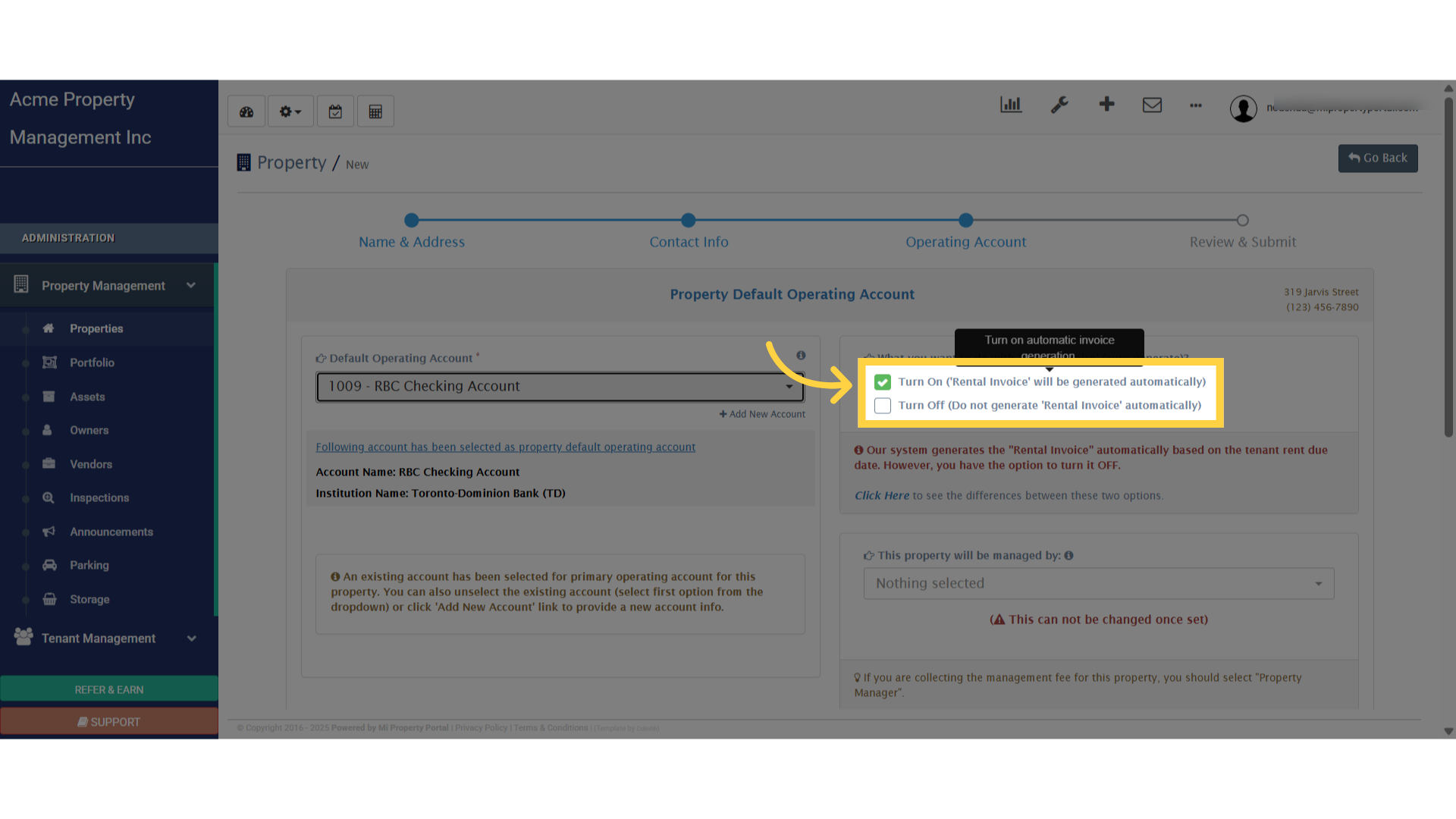Click the ellipsis icon for more options
The image size is (1456, 819).
1196,107
